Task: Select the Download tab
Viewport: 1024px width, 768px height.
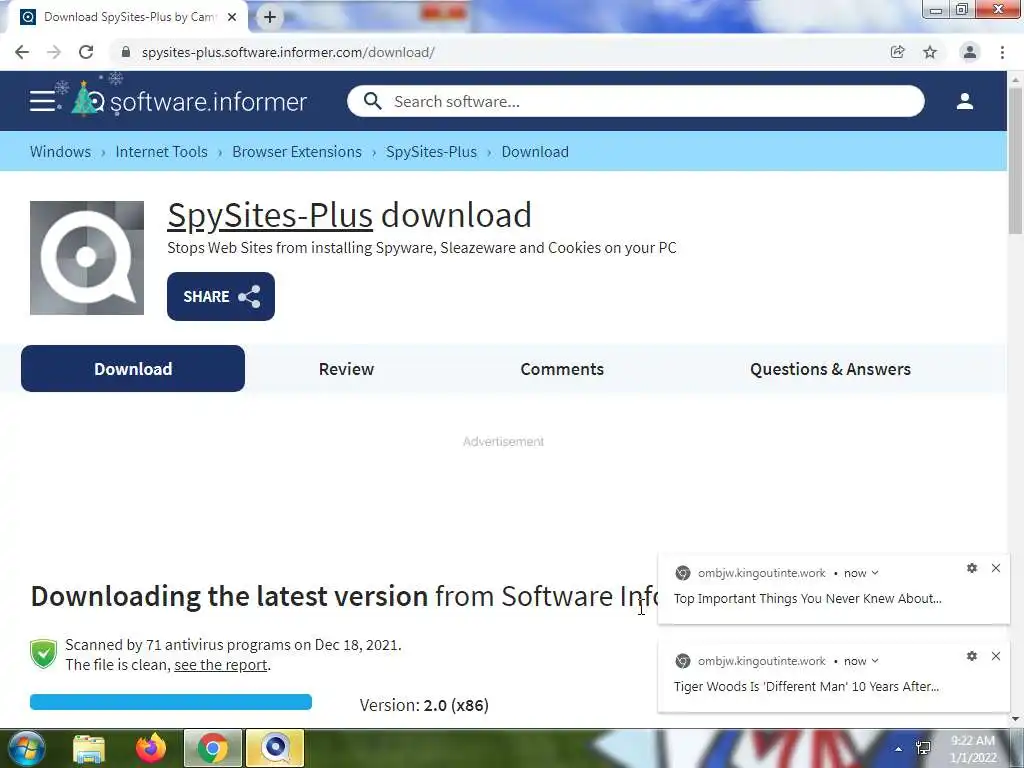Action: (x=133, y=369)
